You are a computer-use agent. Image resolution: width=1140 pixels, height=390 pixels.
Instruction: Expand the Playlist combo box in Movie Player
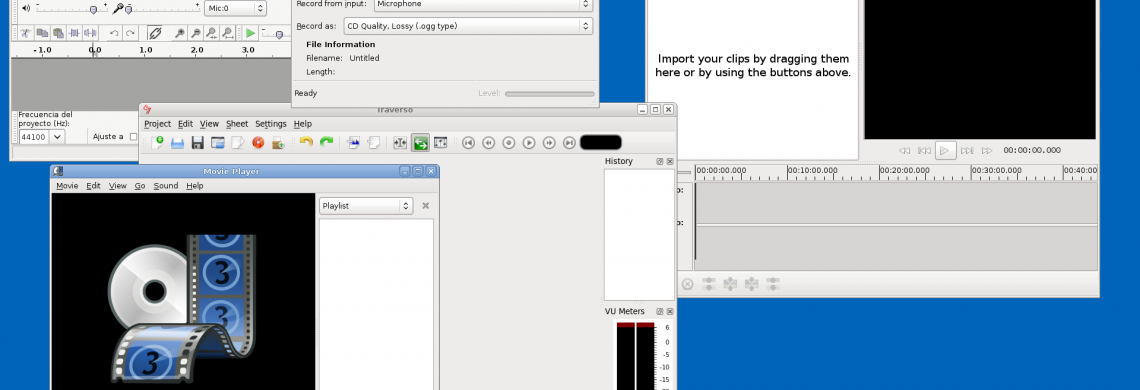(366, 206)
